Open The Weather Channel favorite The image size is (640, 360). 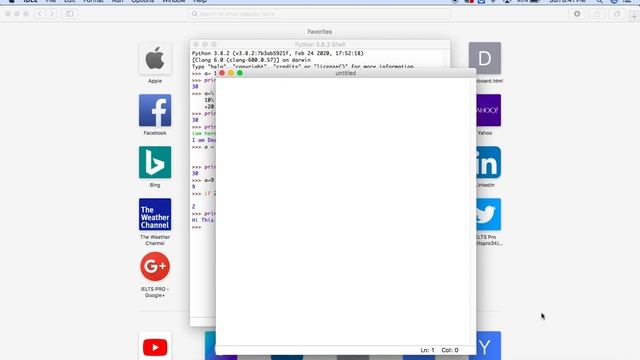pos(155,214)
